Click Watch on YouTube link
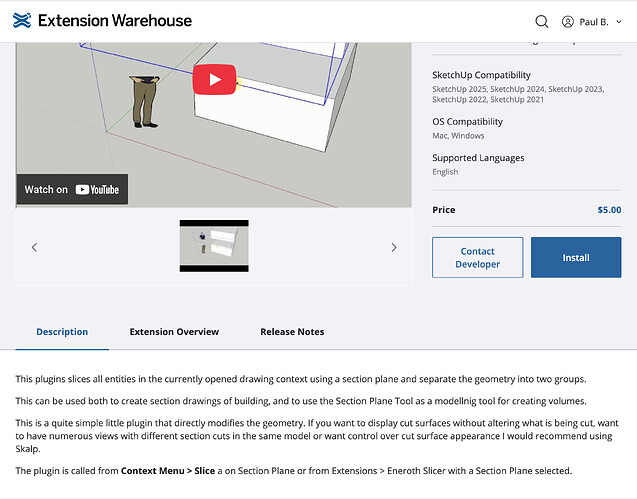The image size is (637, 499). (72, 189)
